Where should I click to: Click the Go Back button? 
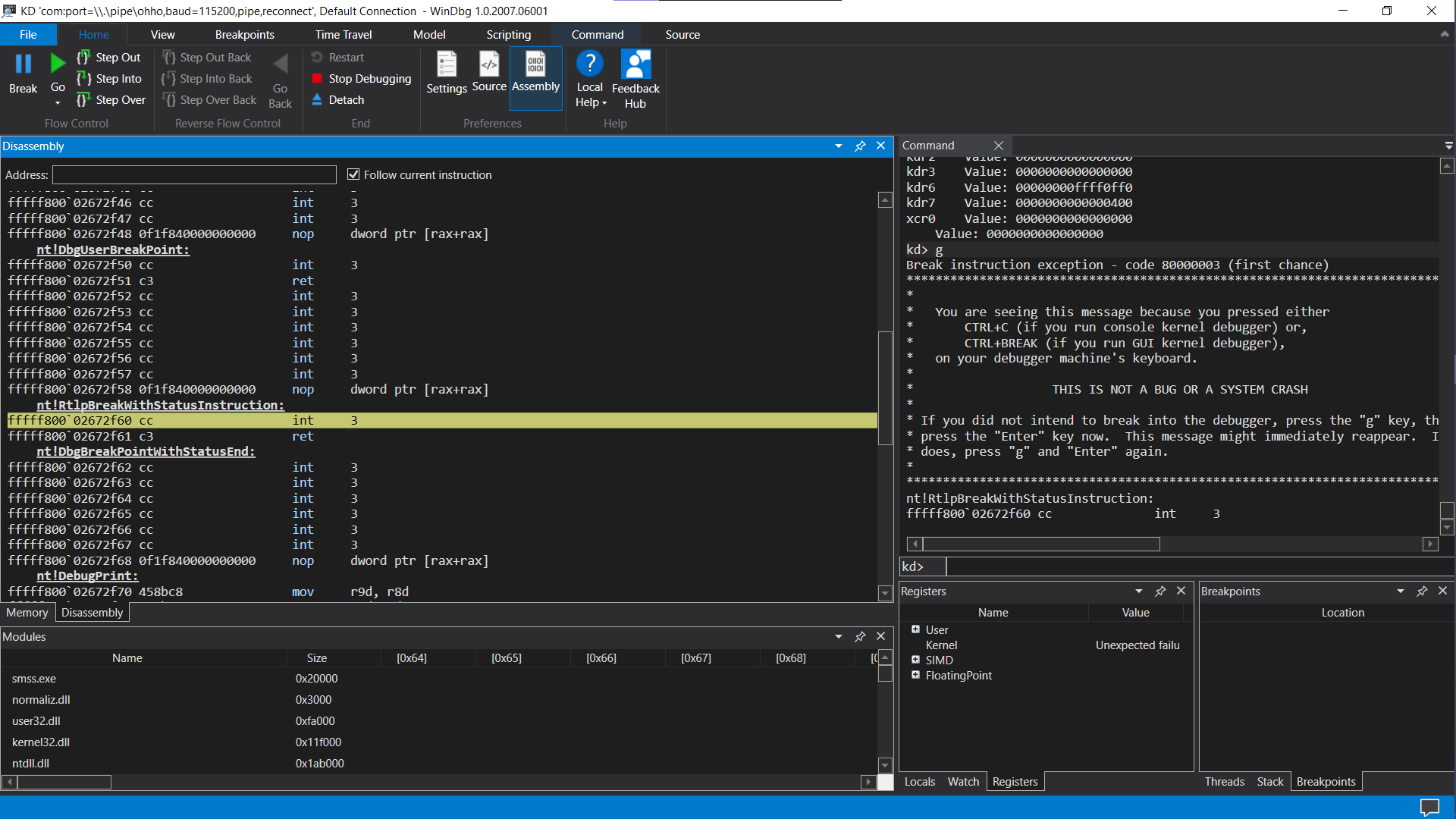tap(281, 78)
